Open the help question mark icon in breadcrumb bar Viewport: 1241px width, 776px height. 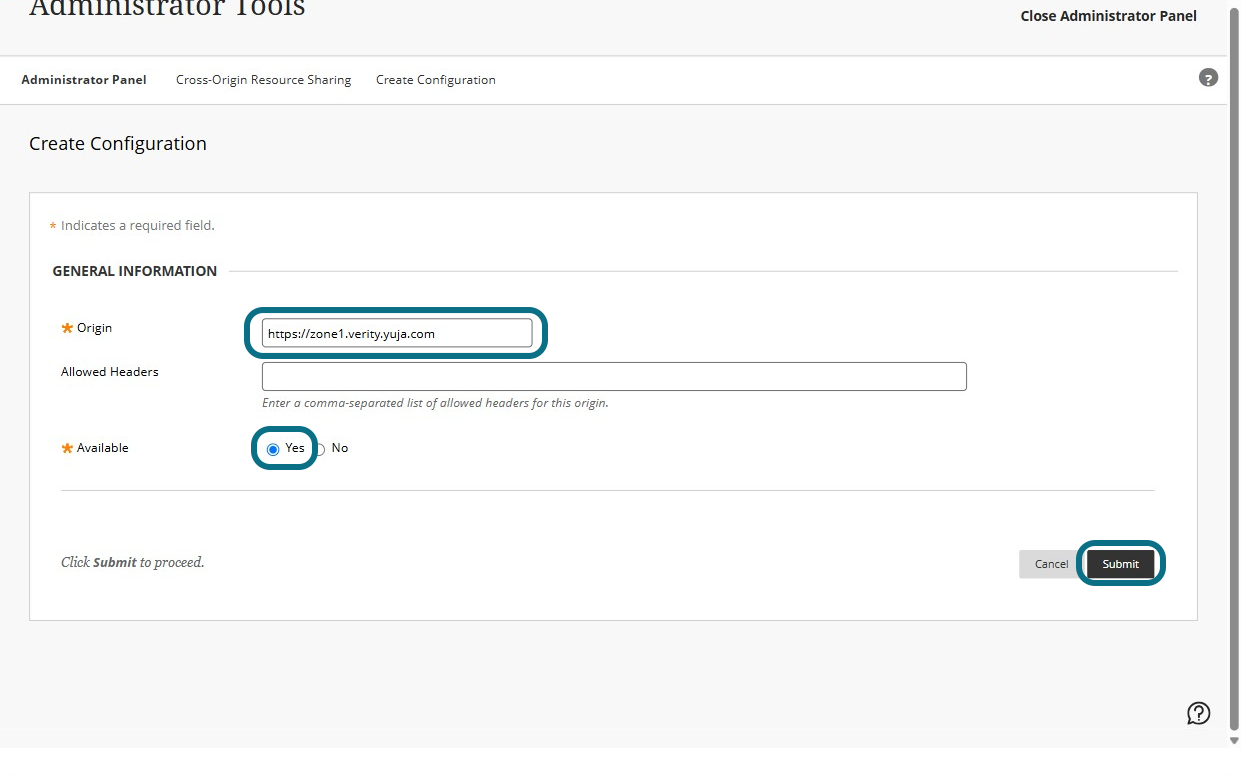coord(1208,78)
